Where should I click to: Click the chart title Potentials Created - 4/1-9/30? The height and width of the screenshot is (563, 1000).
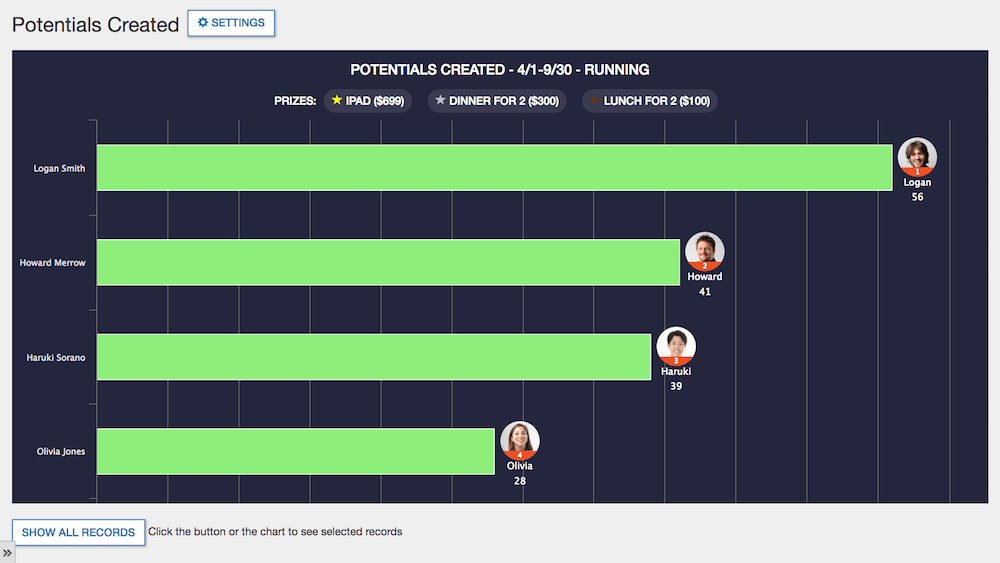[499, 70]
